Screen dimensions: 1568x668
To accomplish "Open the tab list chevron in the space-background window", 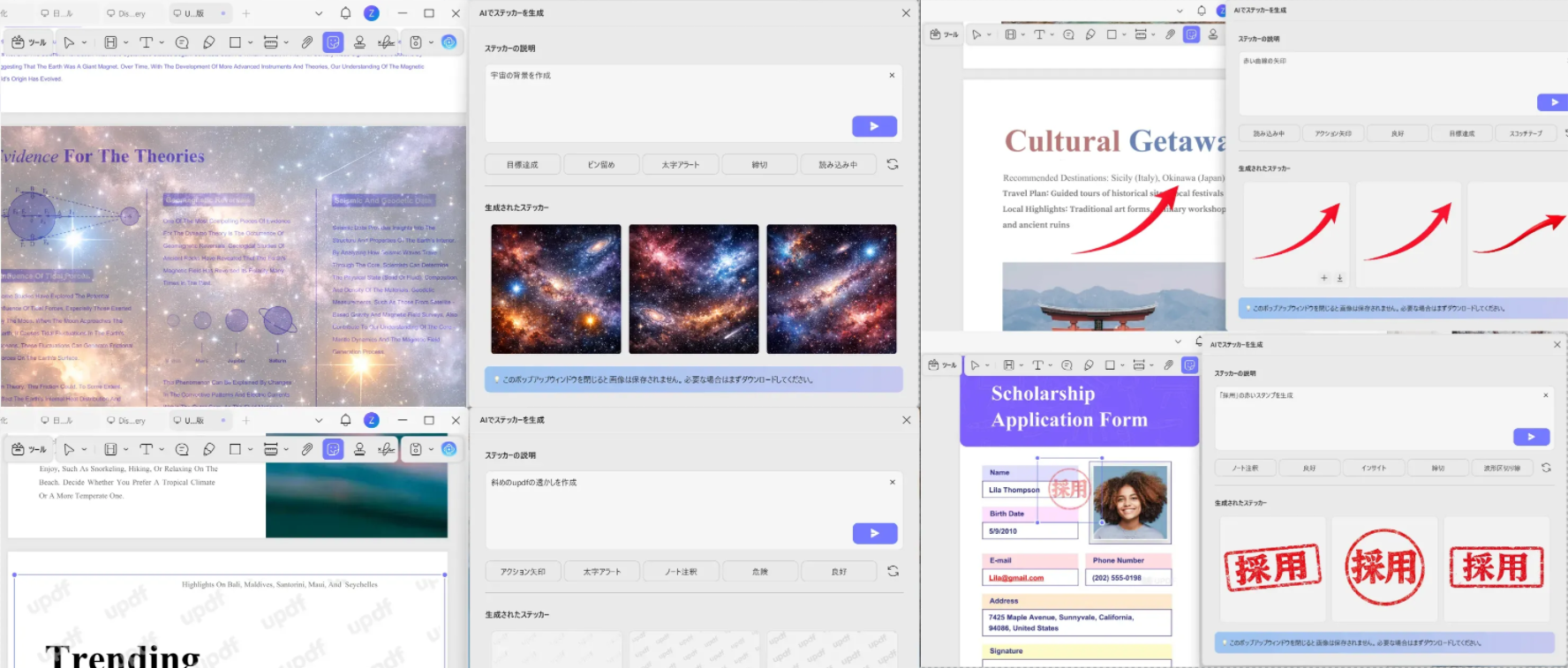I will pos(319,13).
